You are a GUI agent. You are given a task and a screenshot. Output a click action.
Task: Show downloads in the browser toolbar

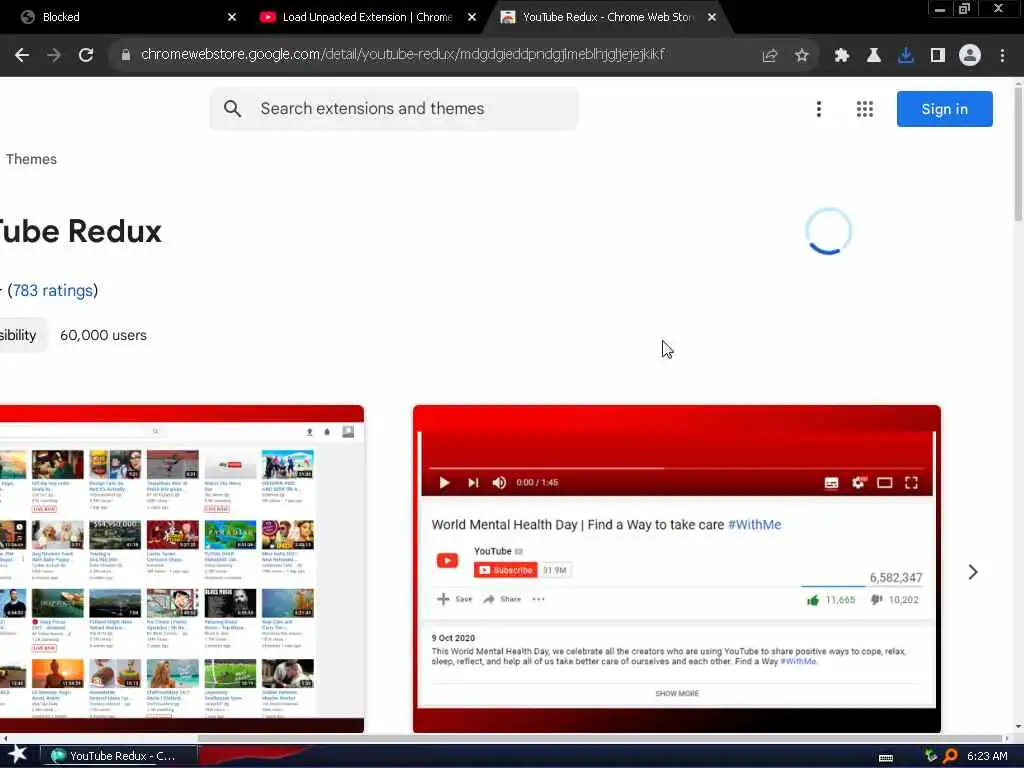(x=906, y=56)
